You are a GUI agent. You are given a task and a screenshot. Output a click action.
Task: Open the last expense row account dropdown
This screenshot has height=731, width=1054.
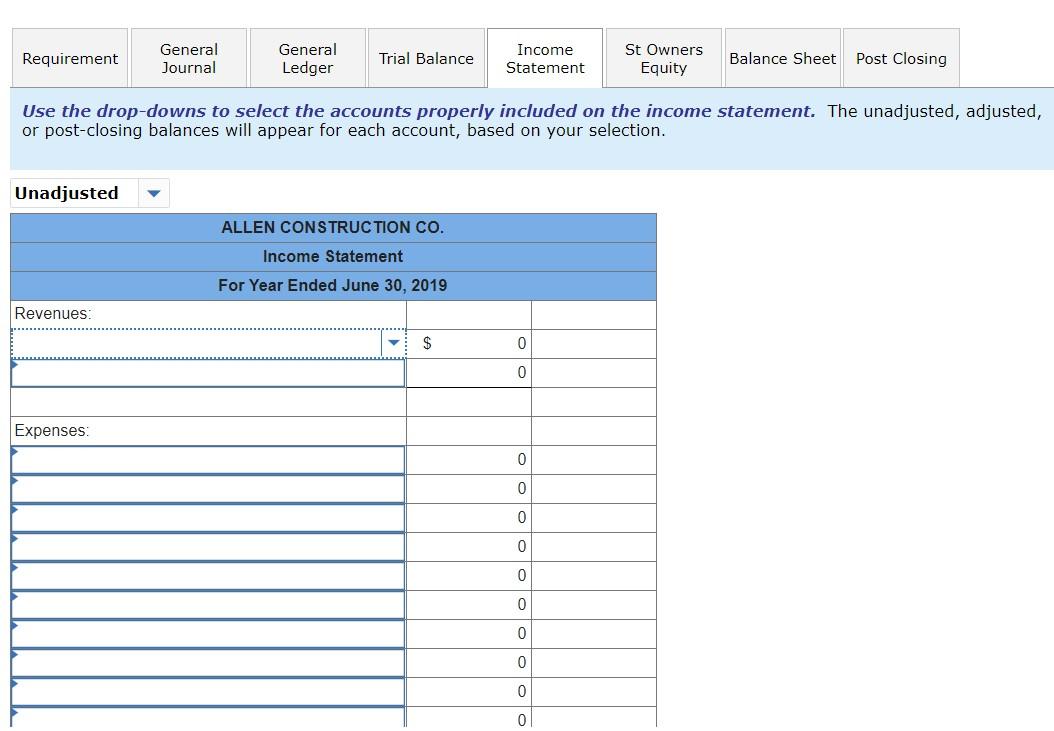tap(207, 718)
